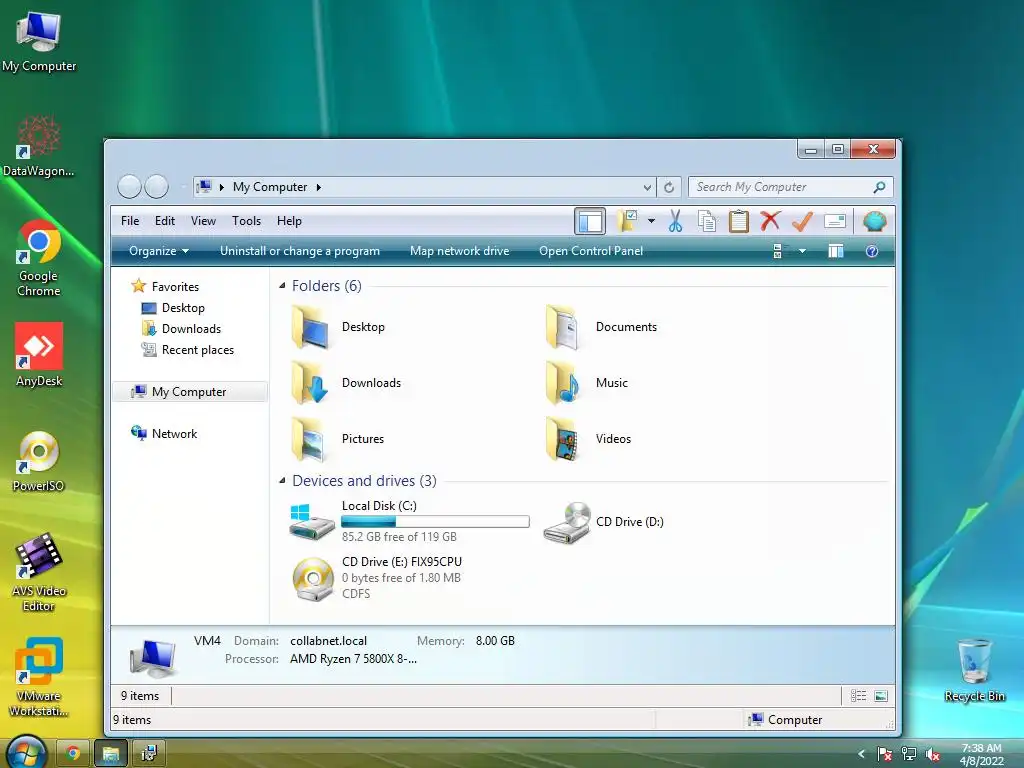Click the Forward navigation button
The height and width of the screenshot is (768, 1024).
[x=156, y=187]
